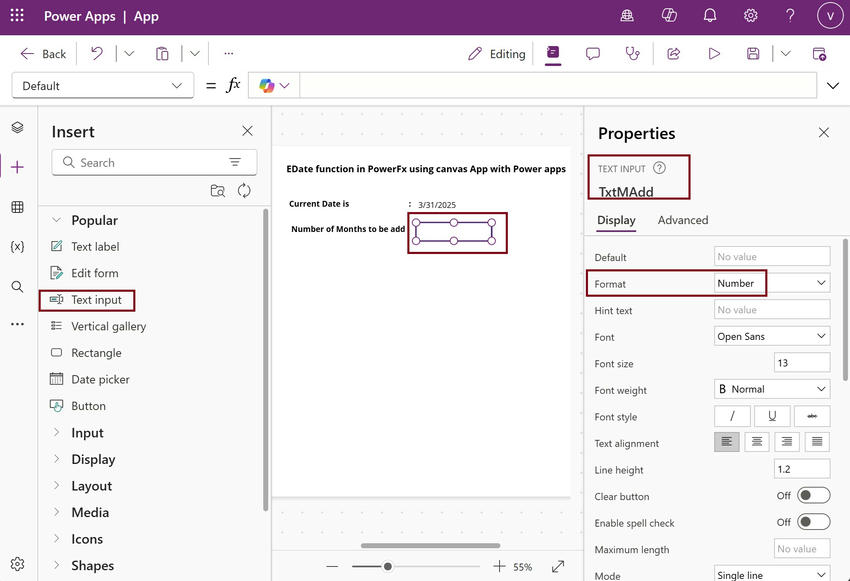Open the user account avatar V
Viewport: 850px width, 581px height.
829,16
